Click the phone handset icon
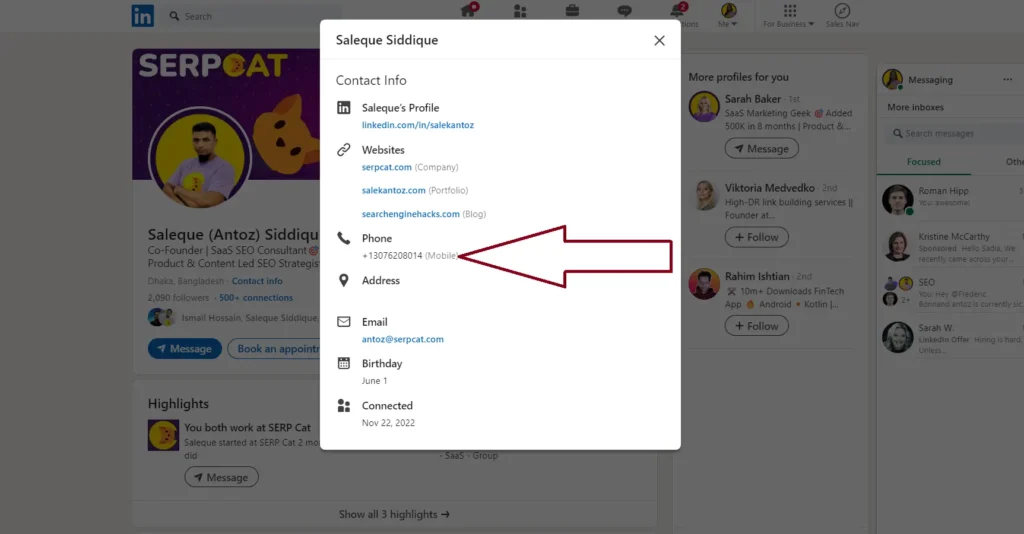Image resolution: width=1024 pixels, height=534 pixels. 344,238
